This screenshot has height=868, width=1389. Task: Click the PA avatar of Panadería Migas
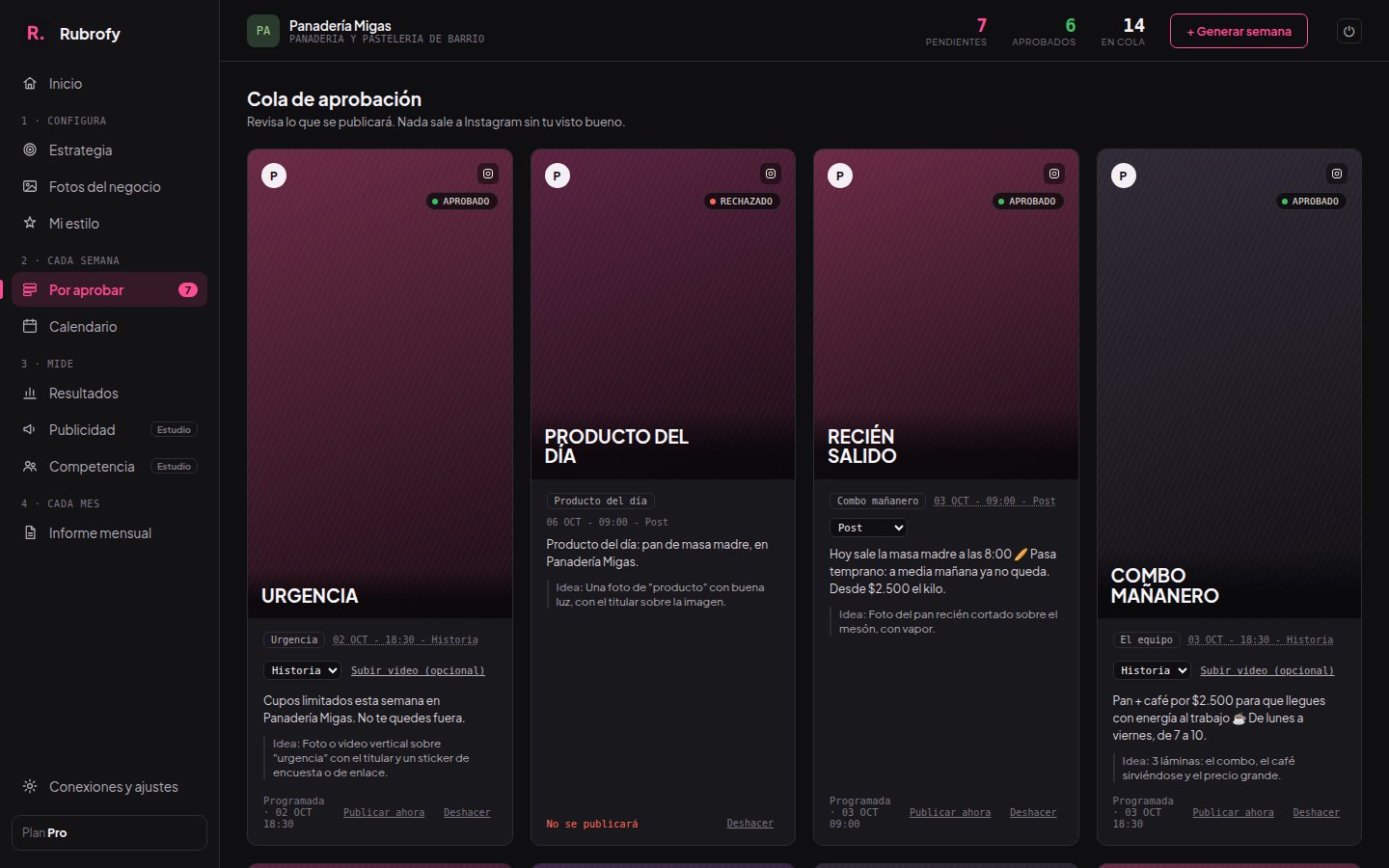[x=263, y=31]
